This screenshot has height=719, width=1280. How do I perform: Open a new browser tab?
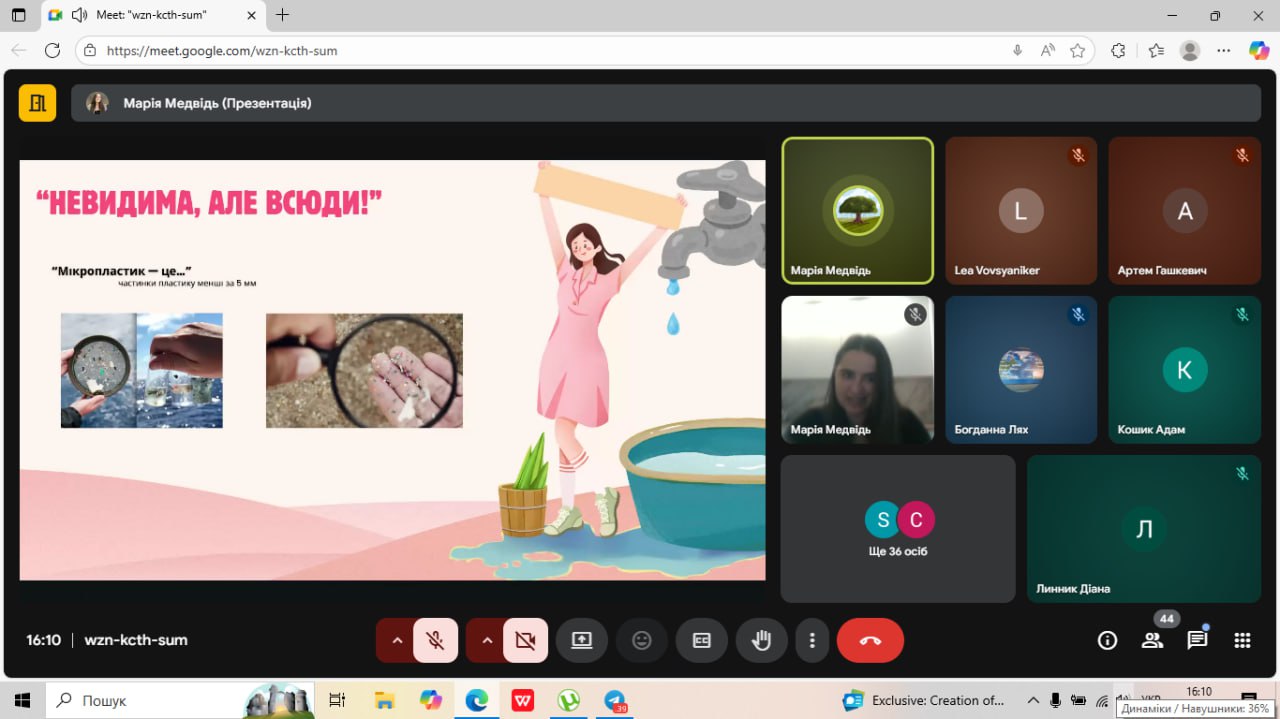(x=283, y=15)
